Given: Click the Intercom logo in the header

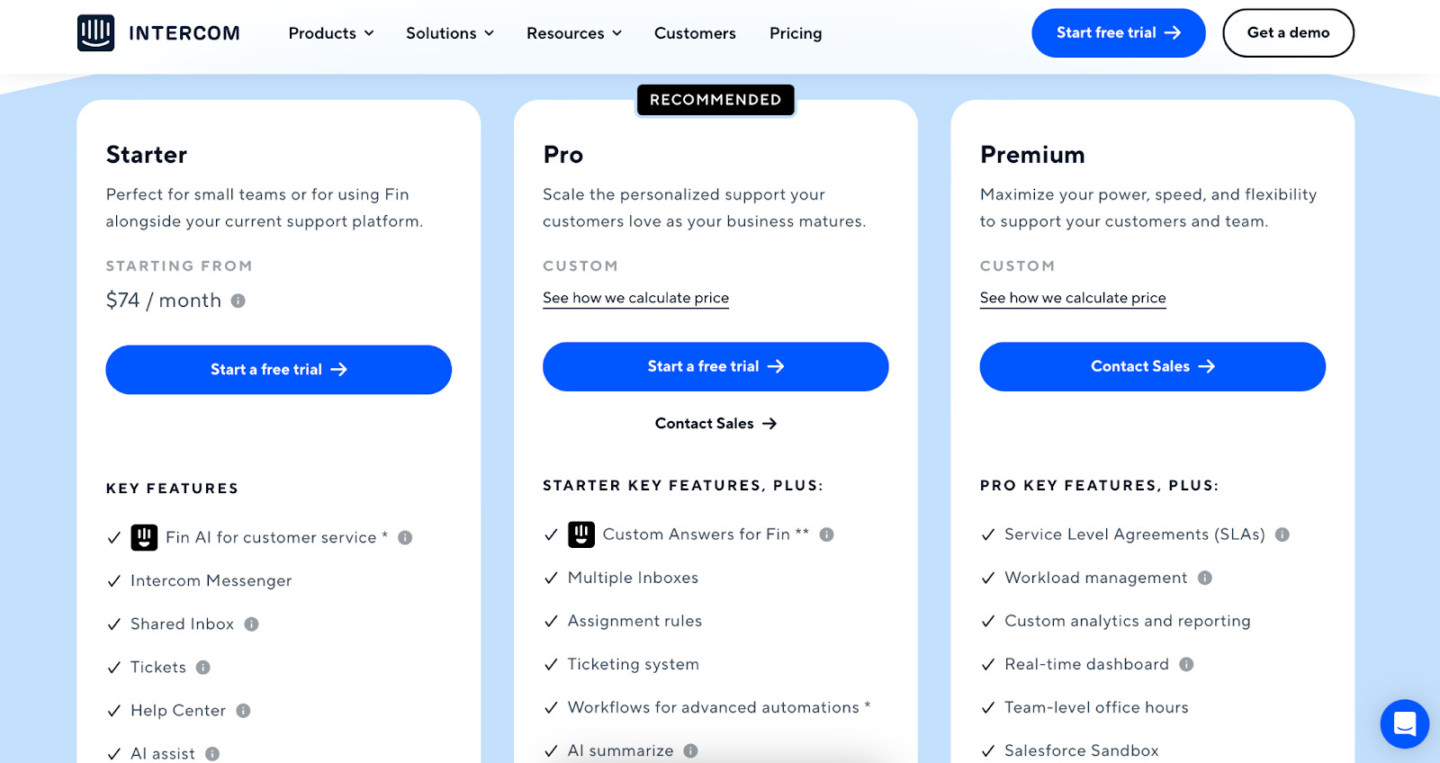Looking at the screenshot, I should click(x=157, y=32).
